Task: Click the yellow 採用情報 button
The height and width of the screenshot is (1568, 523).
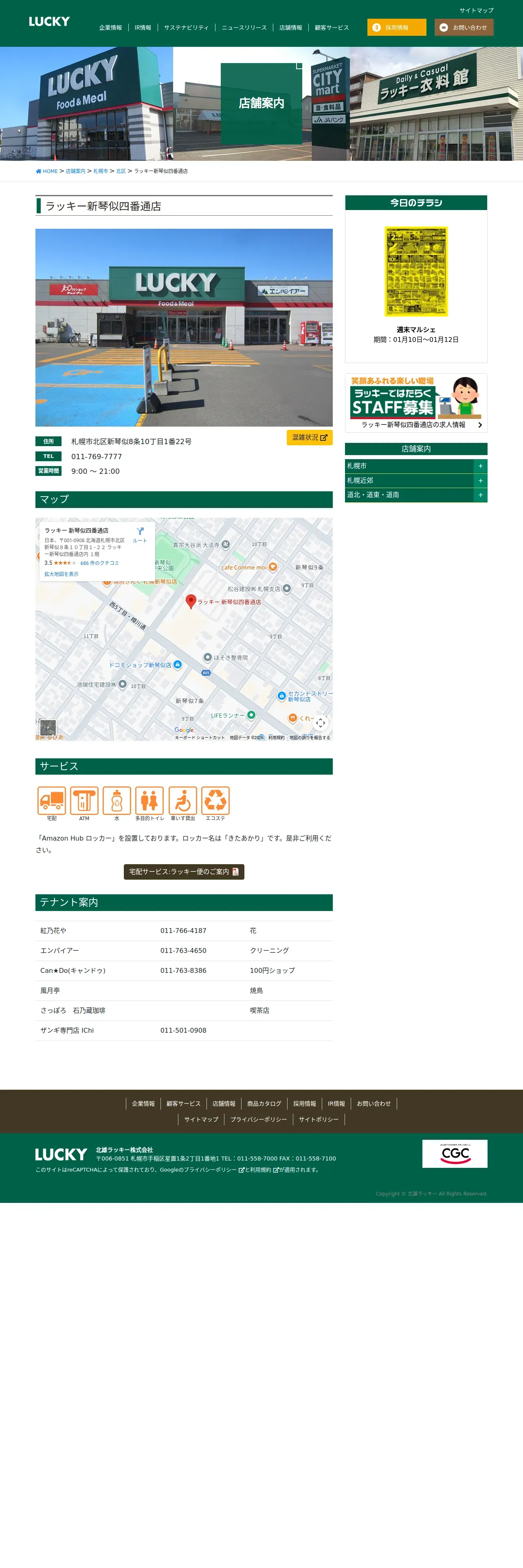Action: coord(396,27)
